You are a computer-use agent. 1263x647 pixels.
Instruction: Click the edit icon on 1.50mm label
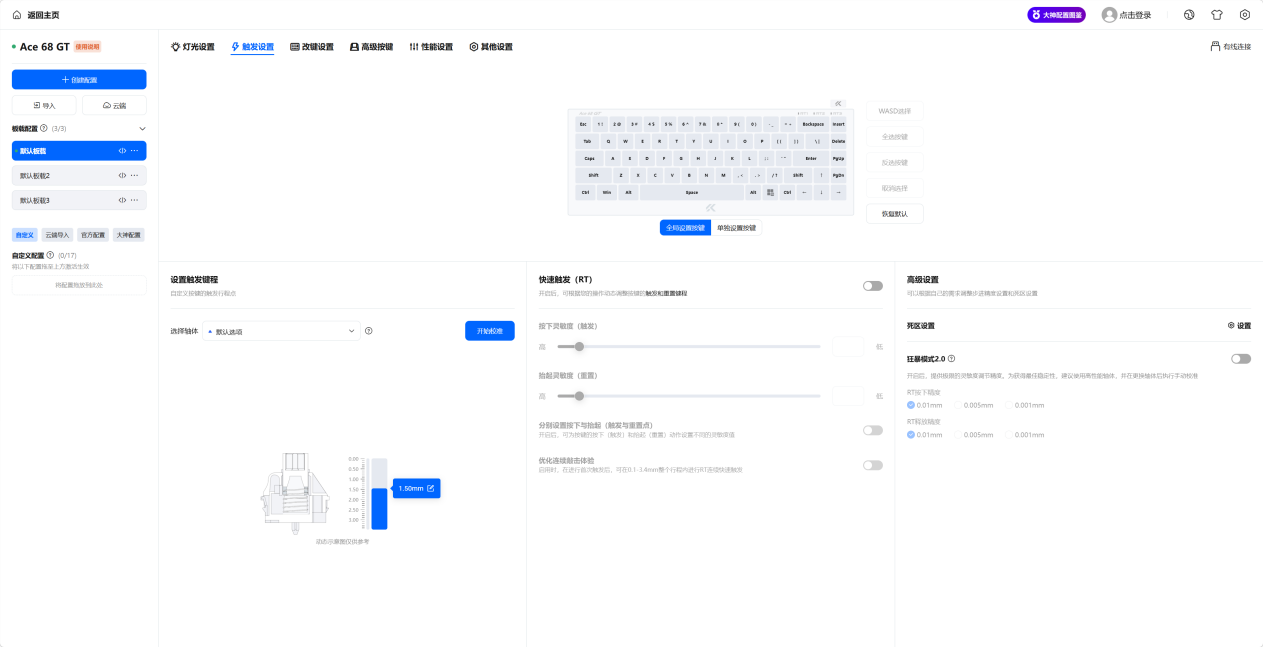431,488
